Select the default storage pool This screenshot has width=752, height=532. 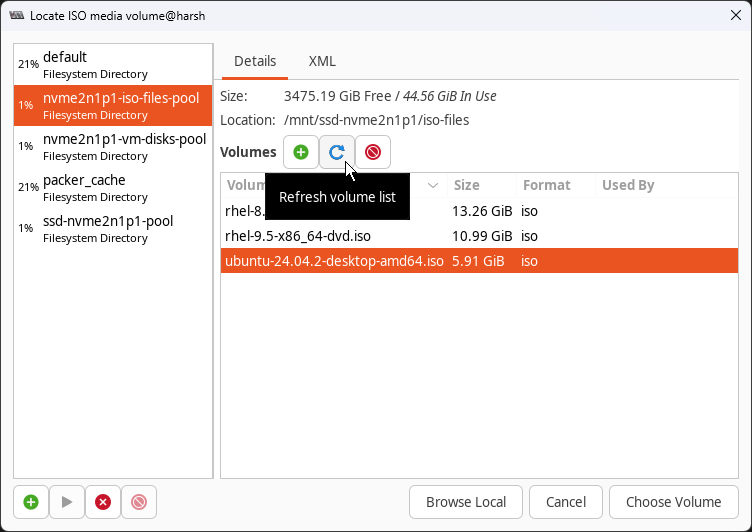coord(113,65)
